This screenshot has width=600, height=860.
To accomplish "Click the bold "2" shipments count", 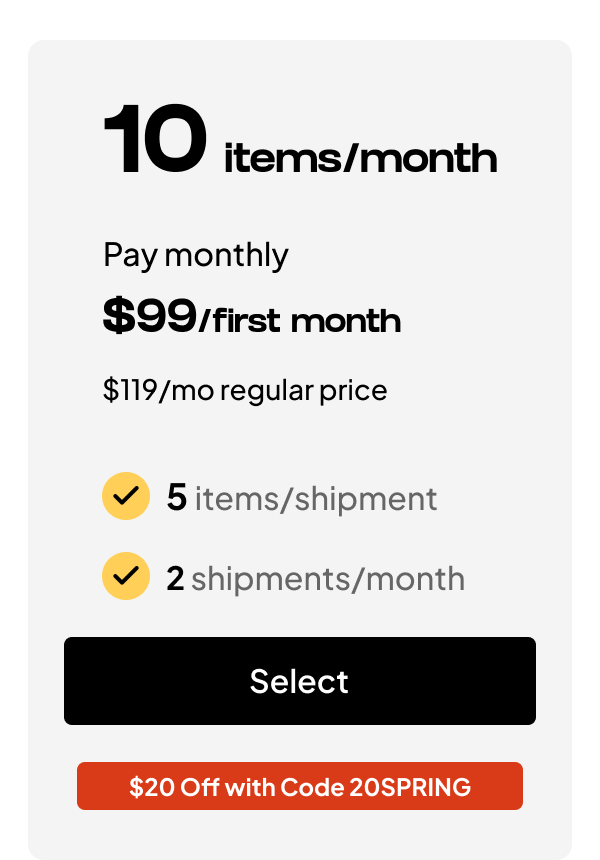I will point(175,578).
